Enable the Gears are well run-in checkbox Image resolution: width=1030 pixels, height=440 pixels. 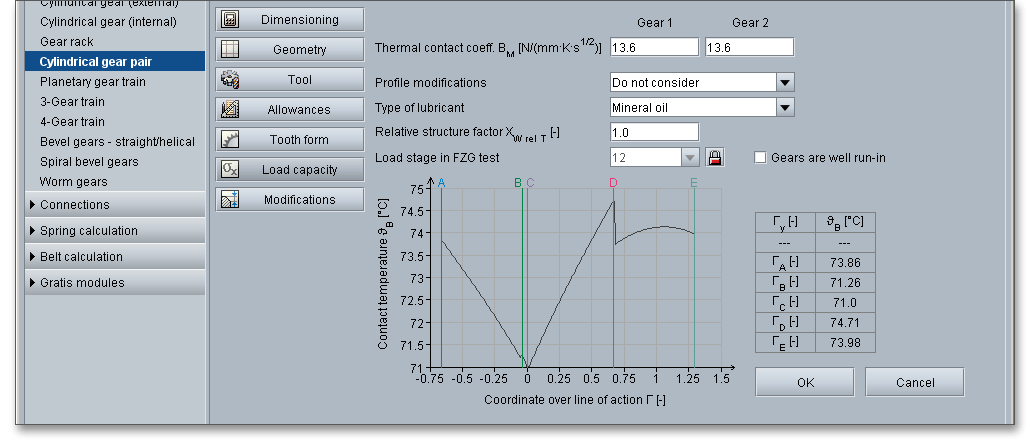click(760, 157)
